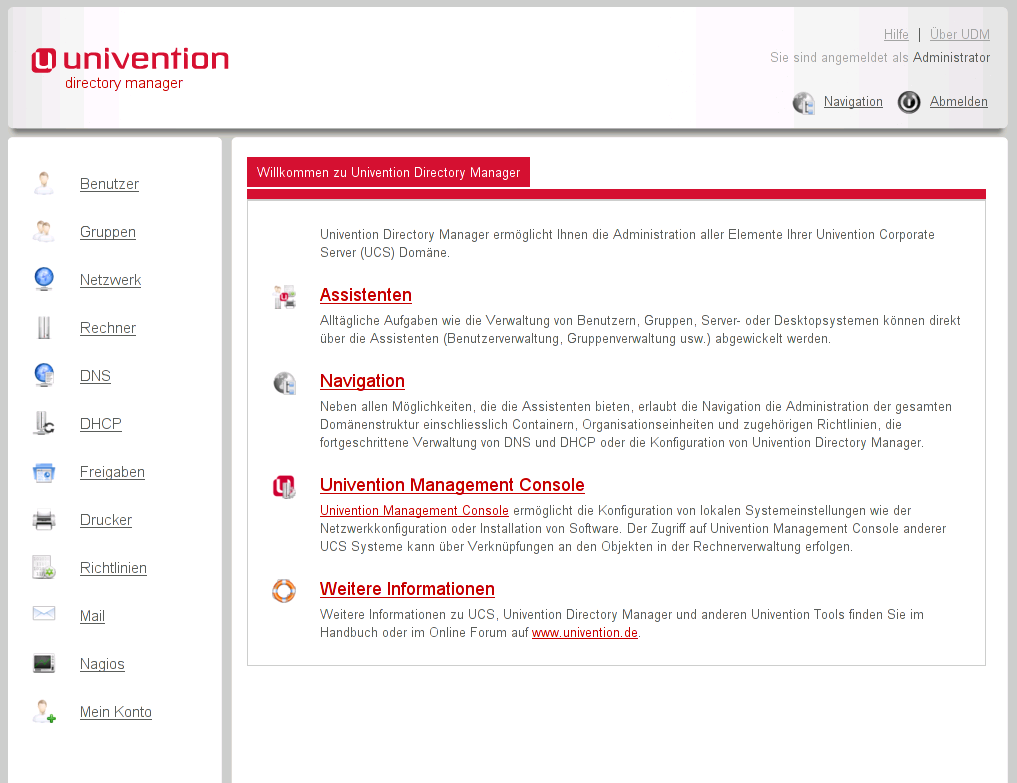Click the DHCP server icon
Image resolution: width=1017 pixels, height=783 pixels.
44,424
